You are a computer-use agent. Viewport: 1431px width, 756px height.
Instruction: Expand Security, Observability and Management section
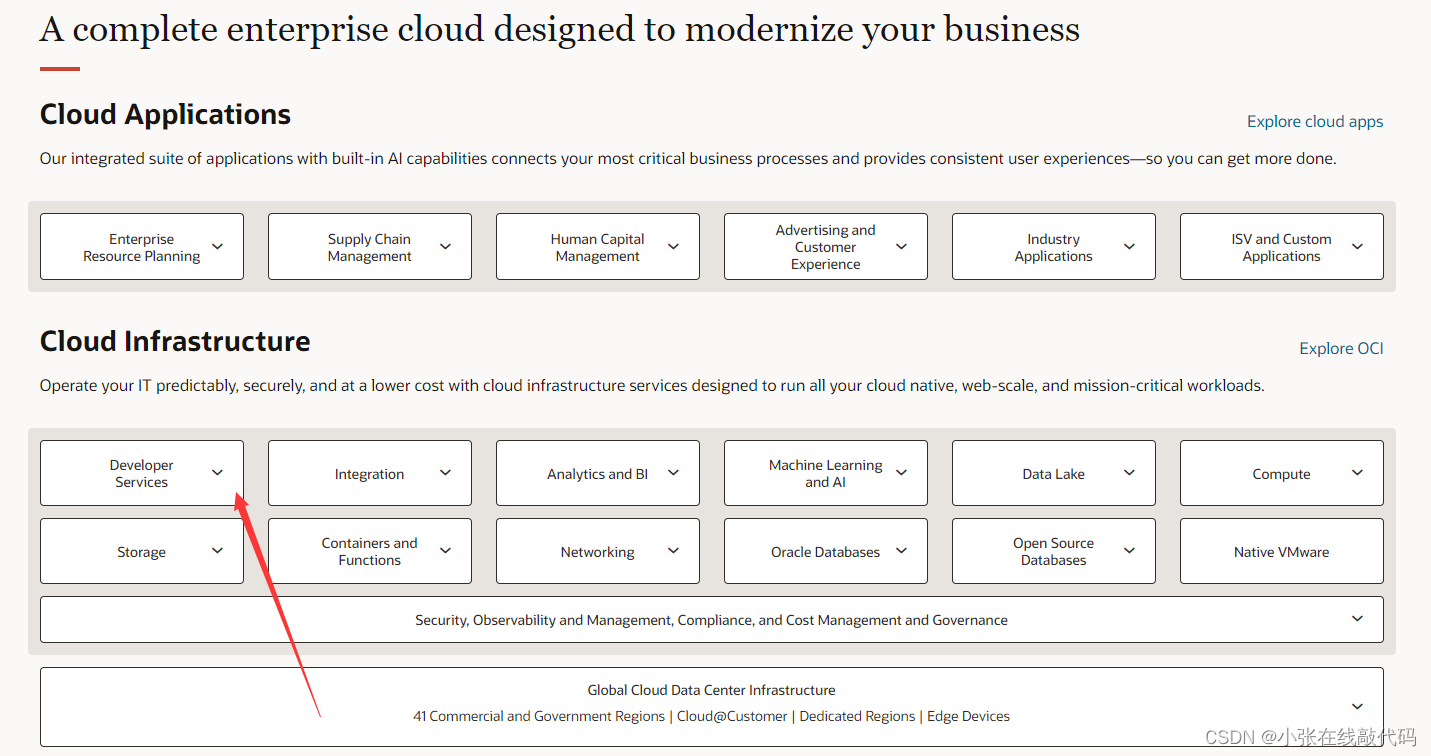(712, 620)
